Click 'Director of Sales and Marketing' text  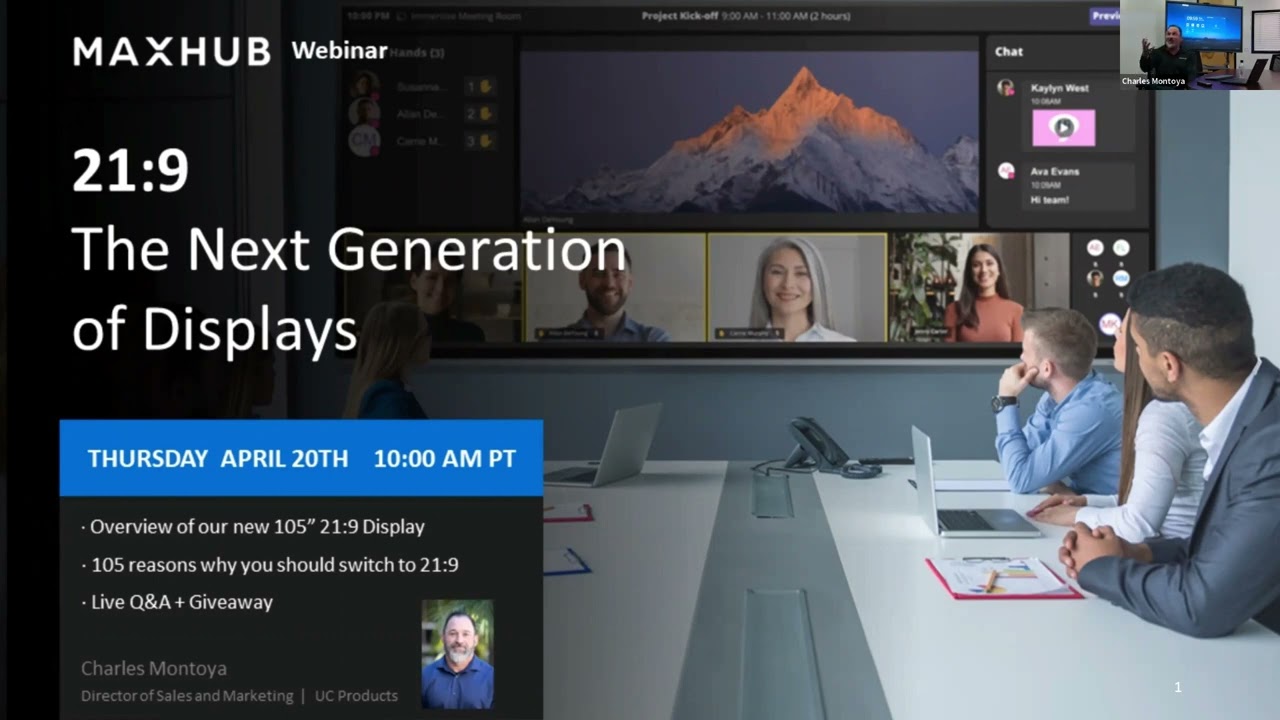187,696
